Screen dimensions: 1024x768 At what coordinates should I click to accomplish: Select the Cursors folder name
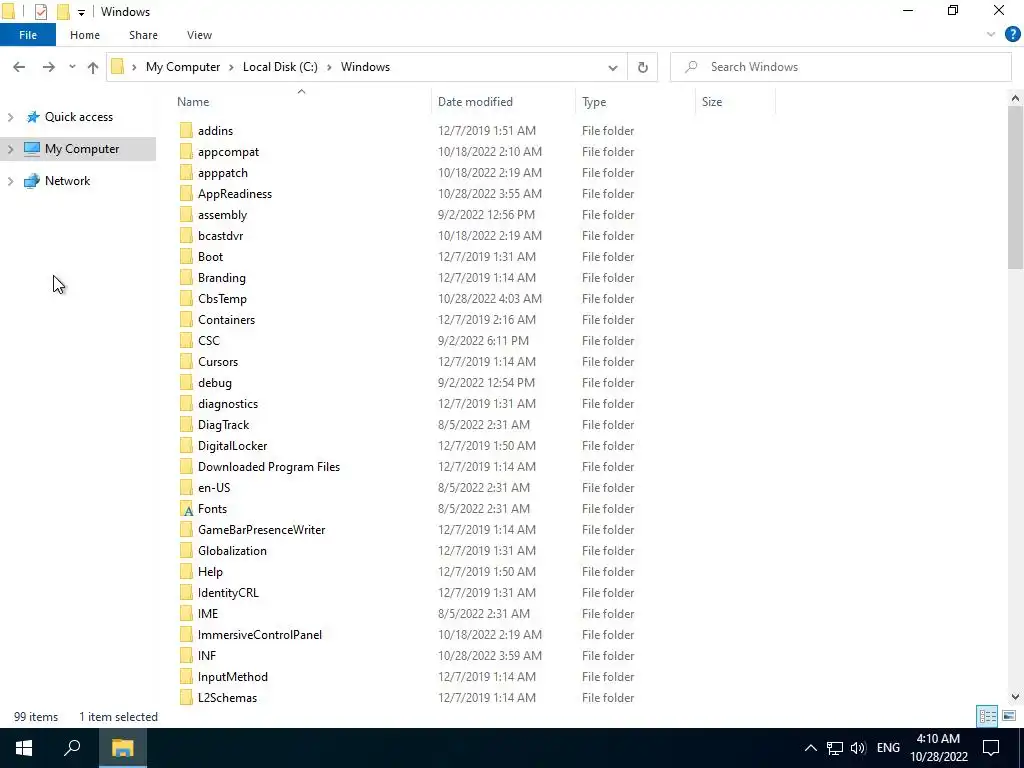[x=217, y=361]
